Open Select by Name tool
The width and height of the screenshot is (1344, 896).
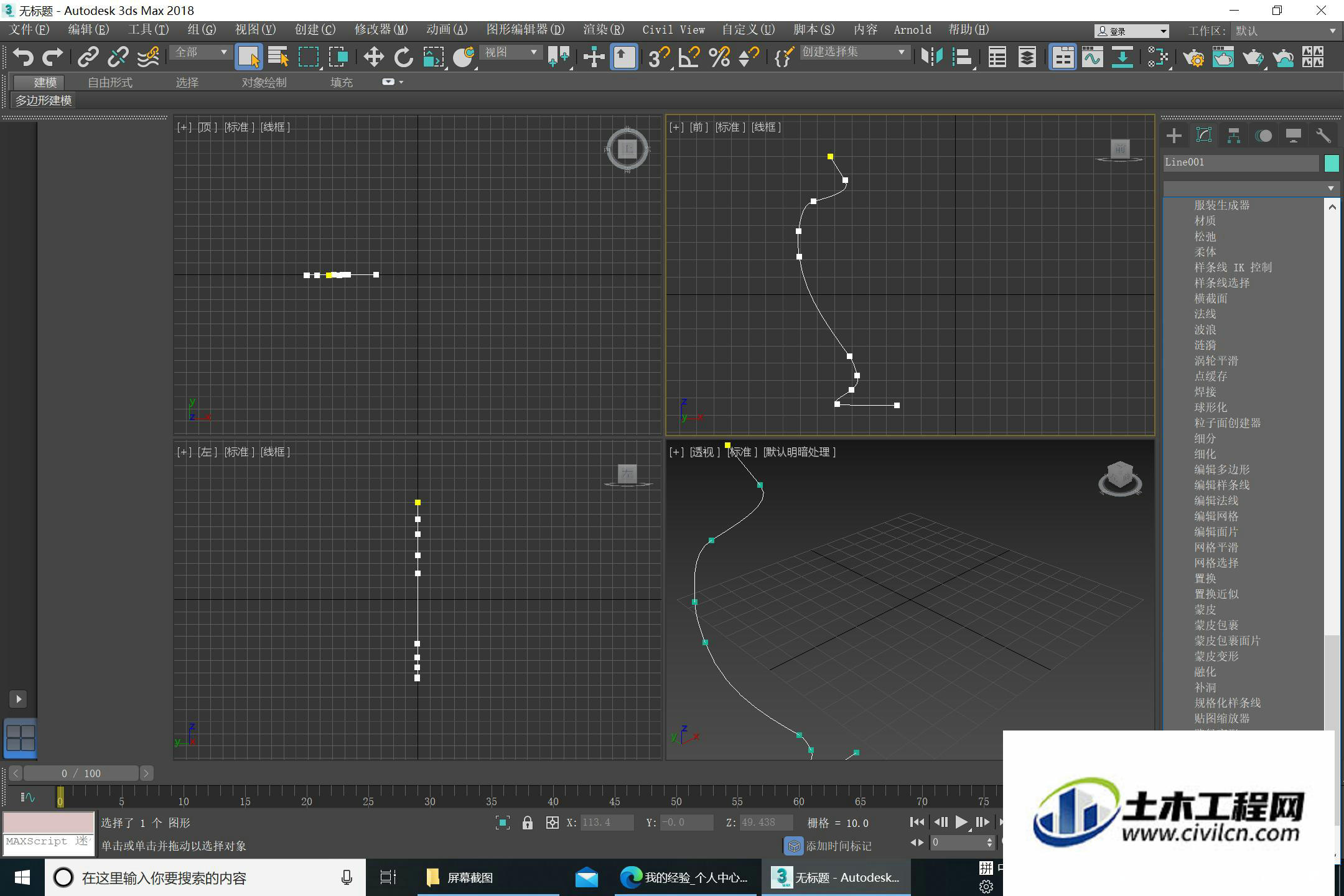(278, 57)
